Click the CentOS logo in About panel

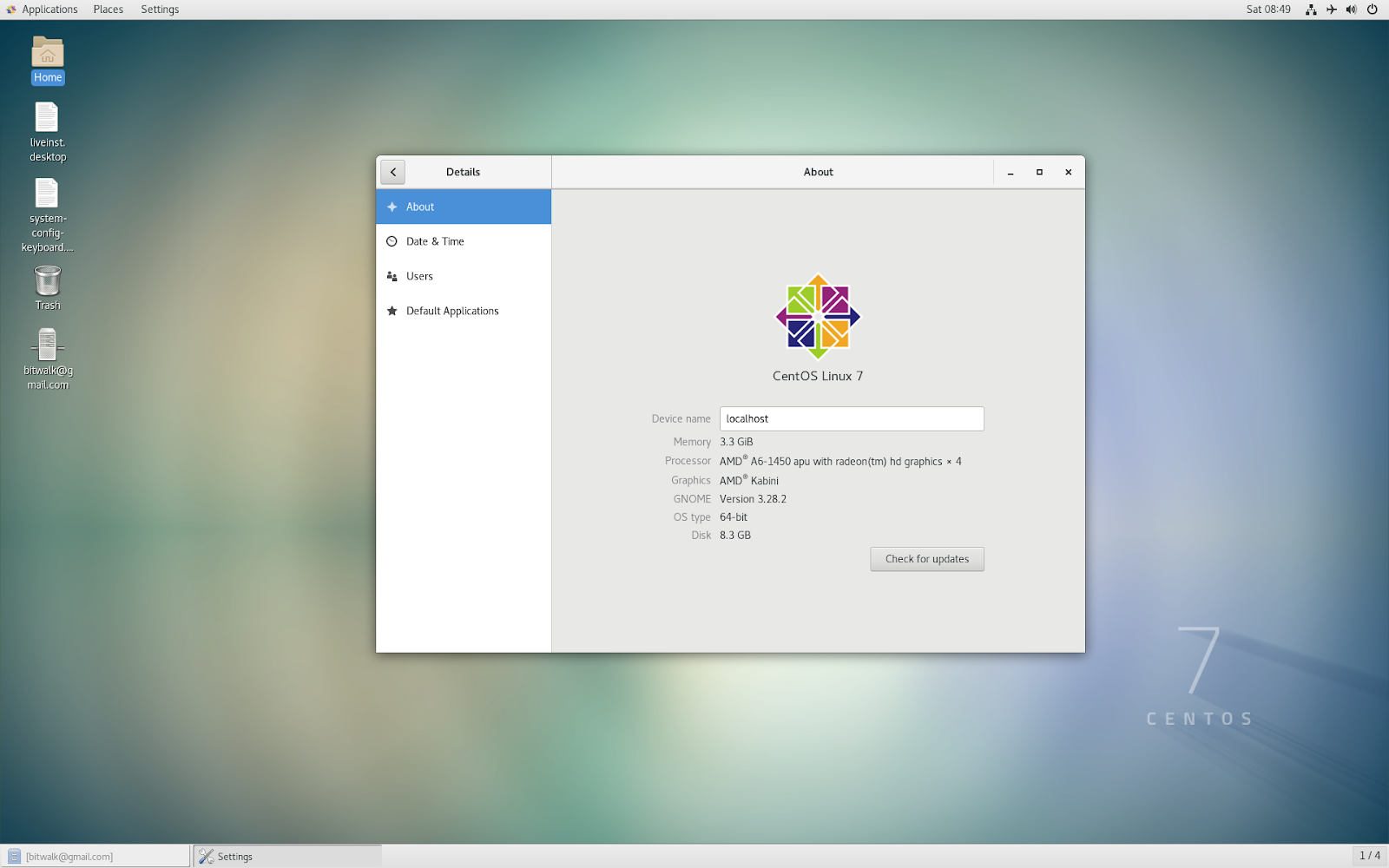[x=818, y=317]
